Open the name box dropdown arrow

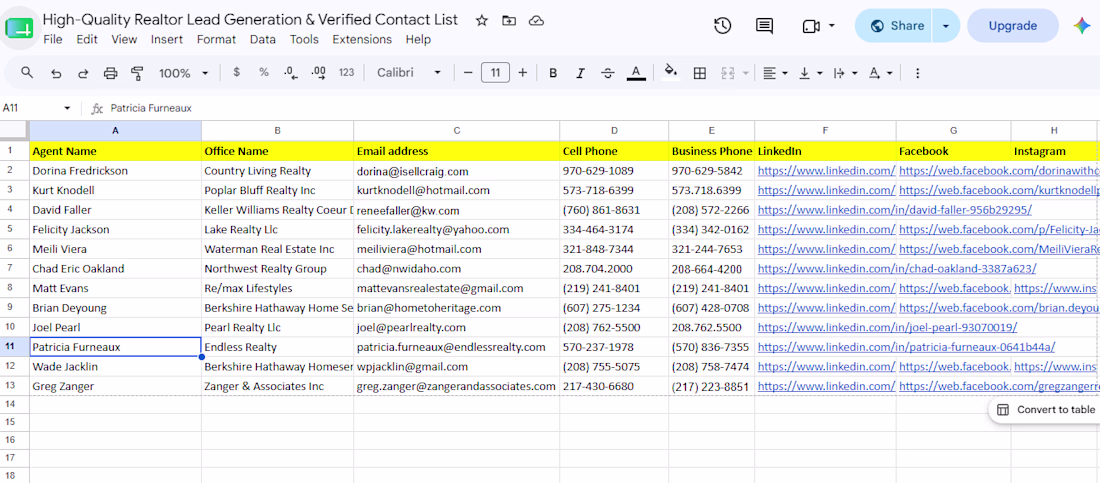coord(67,108)
